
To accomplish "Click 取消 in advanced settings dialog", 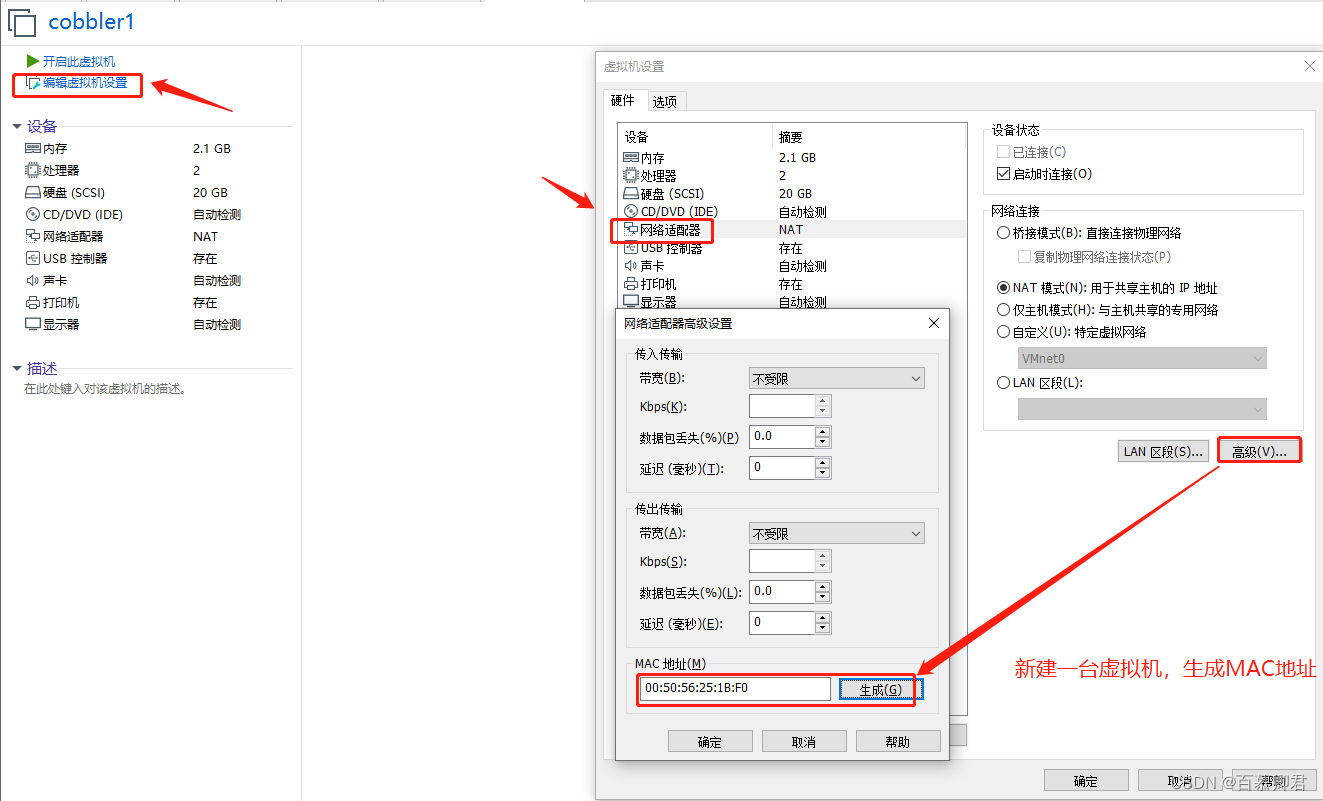I will click(x=804, y=741).
